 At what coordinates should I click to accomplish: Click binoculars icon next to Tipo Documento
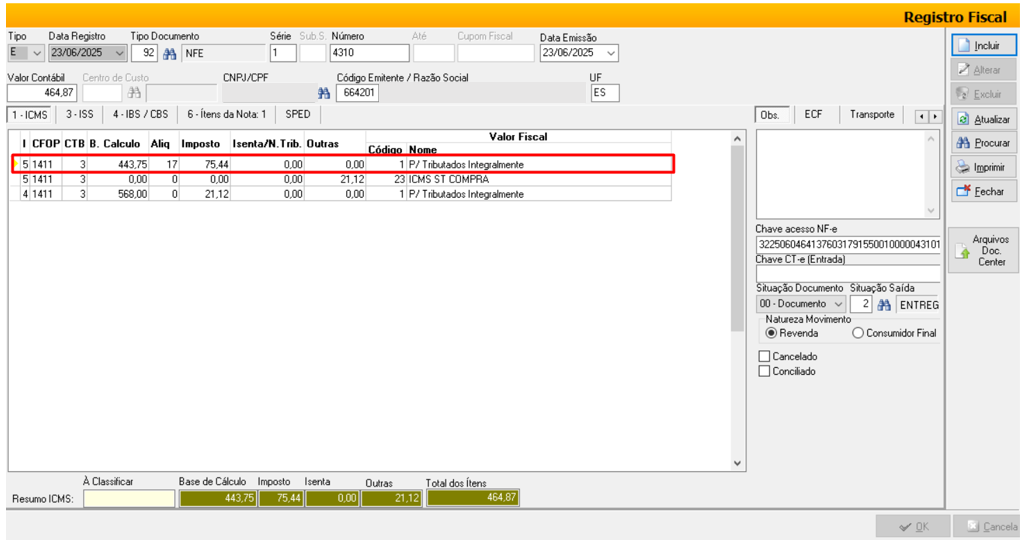click(169, 53)
